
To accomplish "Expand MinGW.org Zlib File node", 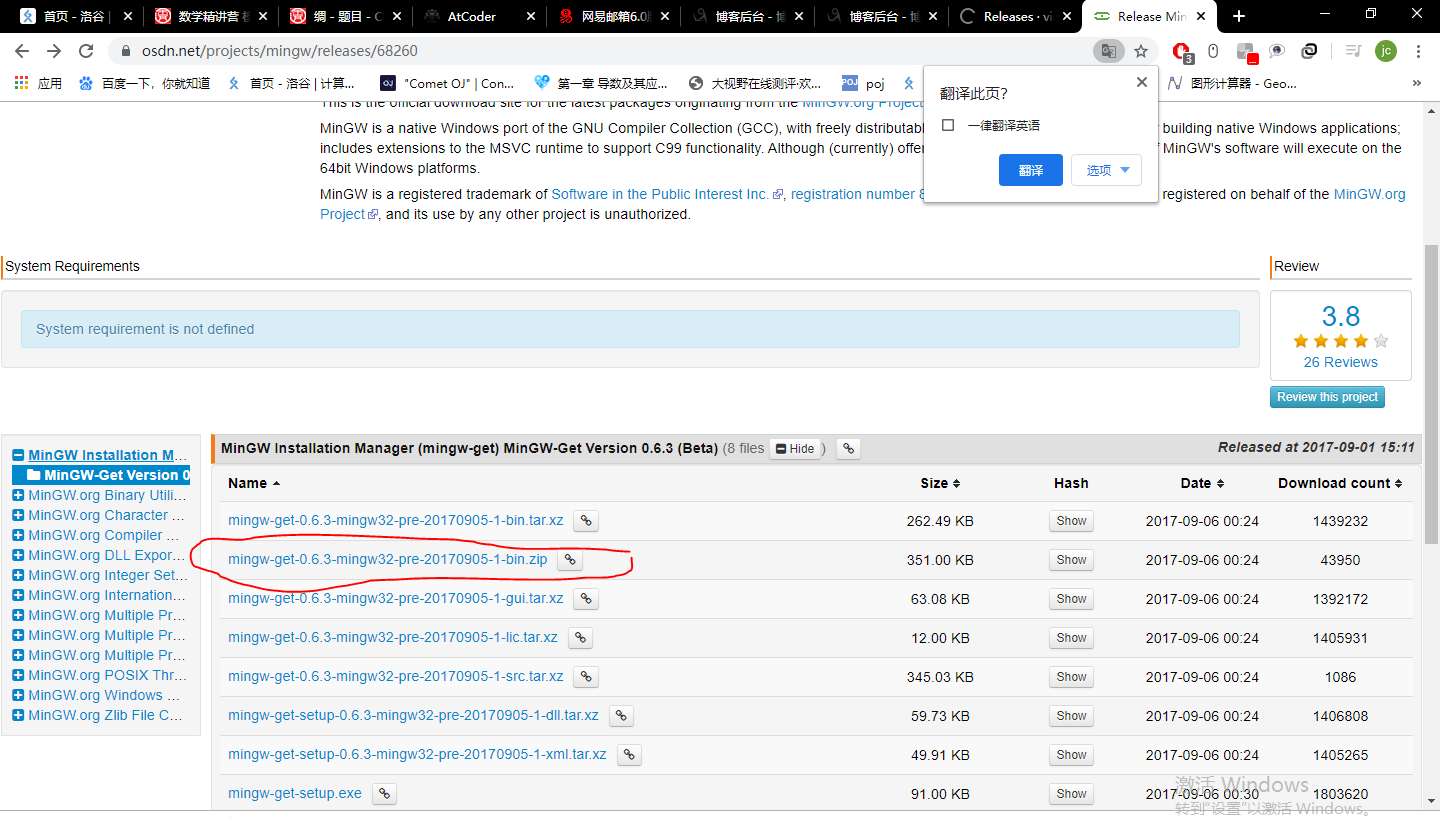I will [18, 715].
